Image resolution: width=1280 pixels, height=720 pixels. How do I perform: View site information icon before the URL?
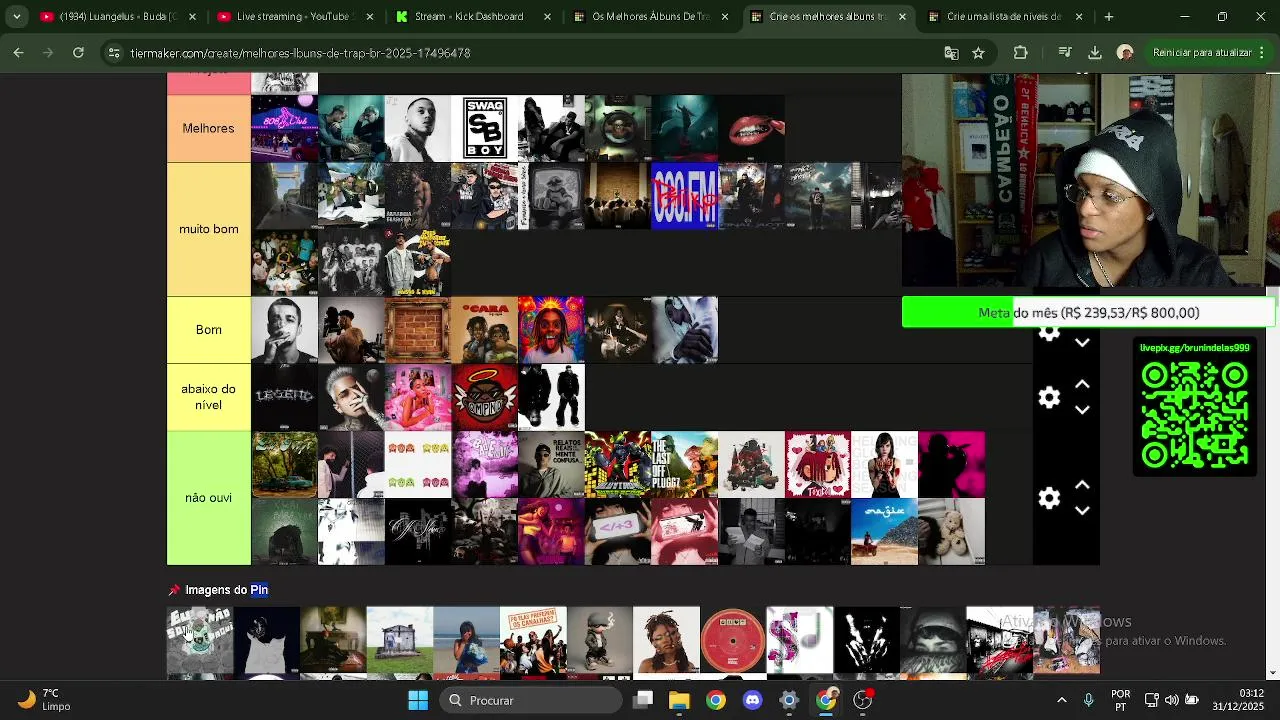point(114,53)
